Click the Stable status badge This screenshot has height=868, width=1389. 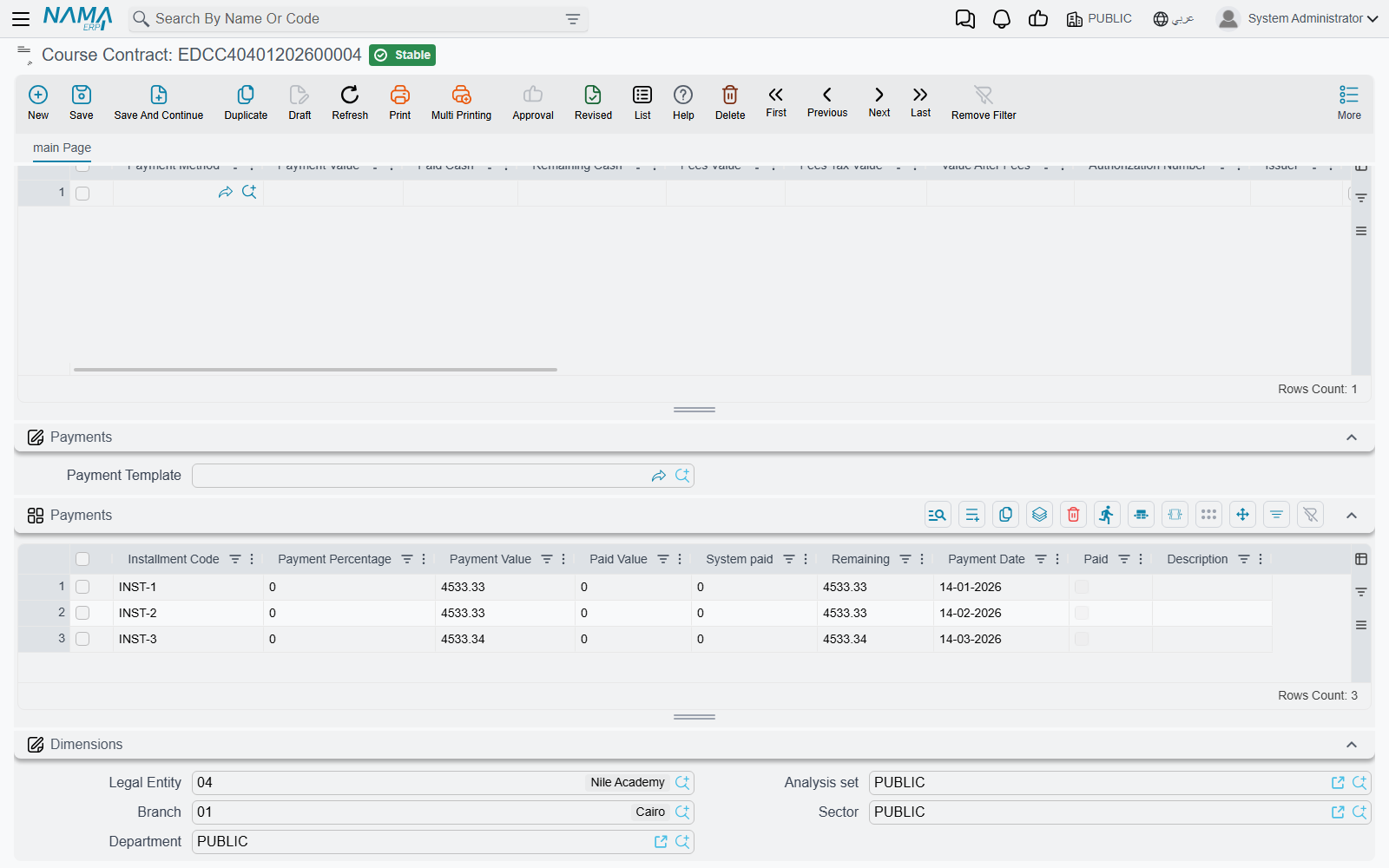pos(402,55)
